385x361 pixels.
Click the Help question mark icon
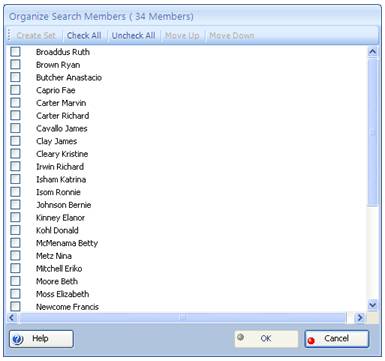pyautogui.click(x=17, y=340)
